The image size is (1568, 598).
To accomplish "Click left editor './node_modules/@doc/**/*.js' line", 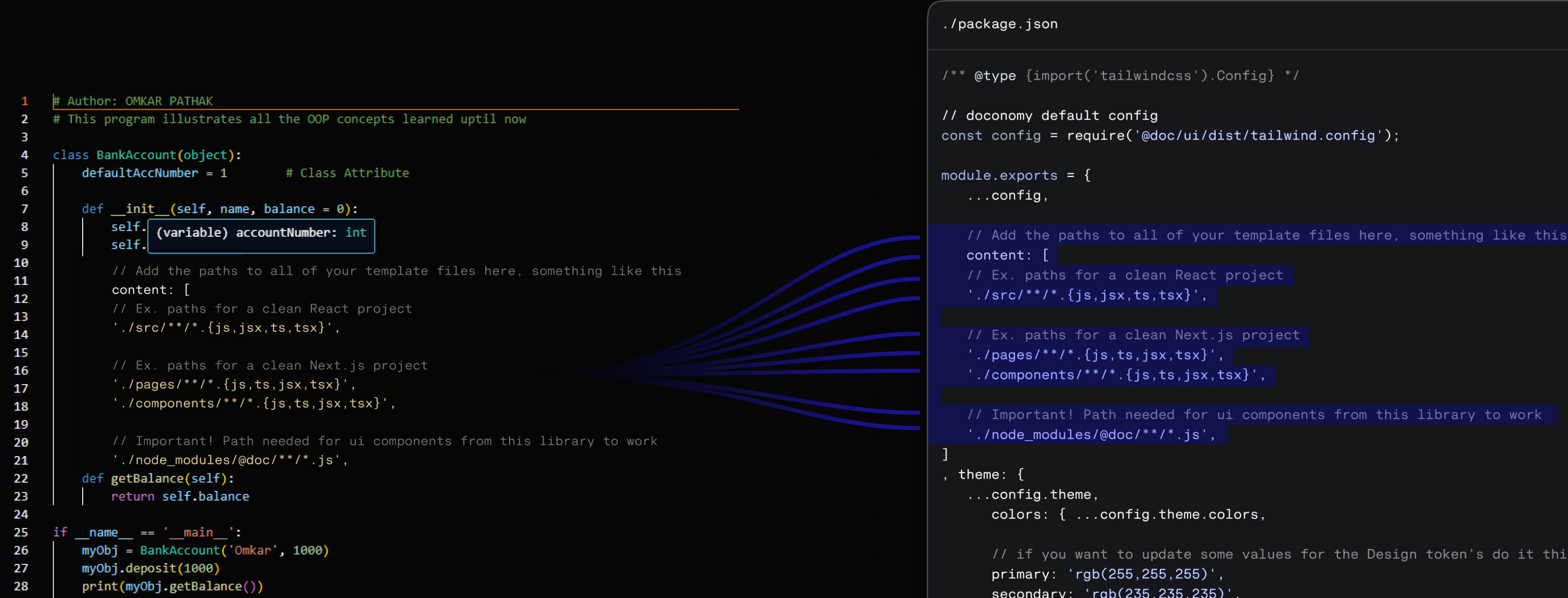I will tap(230, 460).
